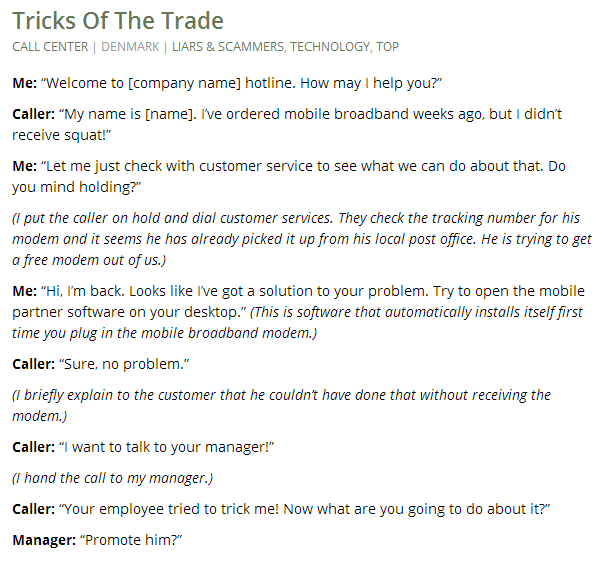Click the TOP tag link
The width and height of the screenshot is (610, 563).
(387, 46)
